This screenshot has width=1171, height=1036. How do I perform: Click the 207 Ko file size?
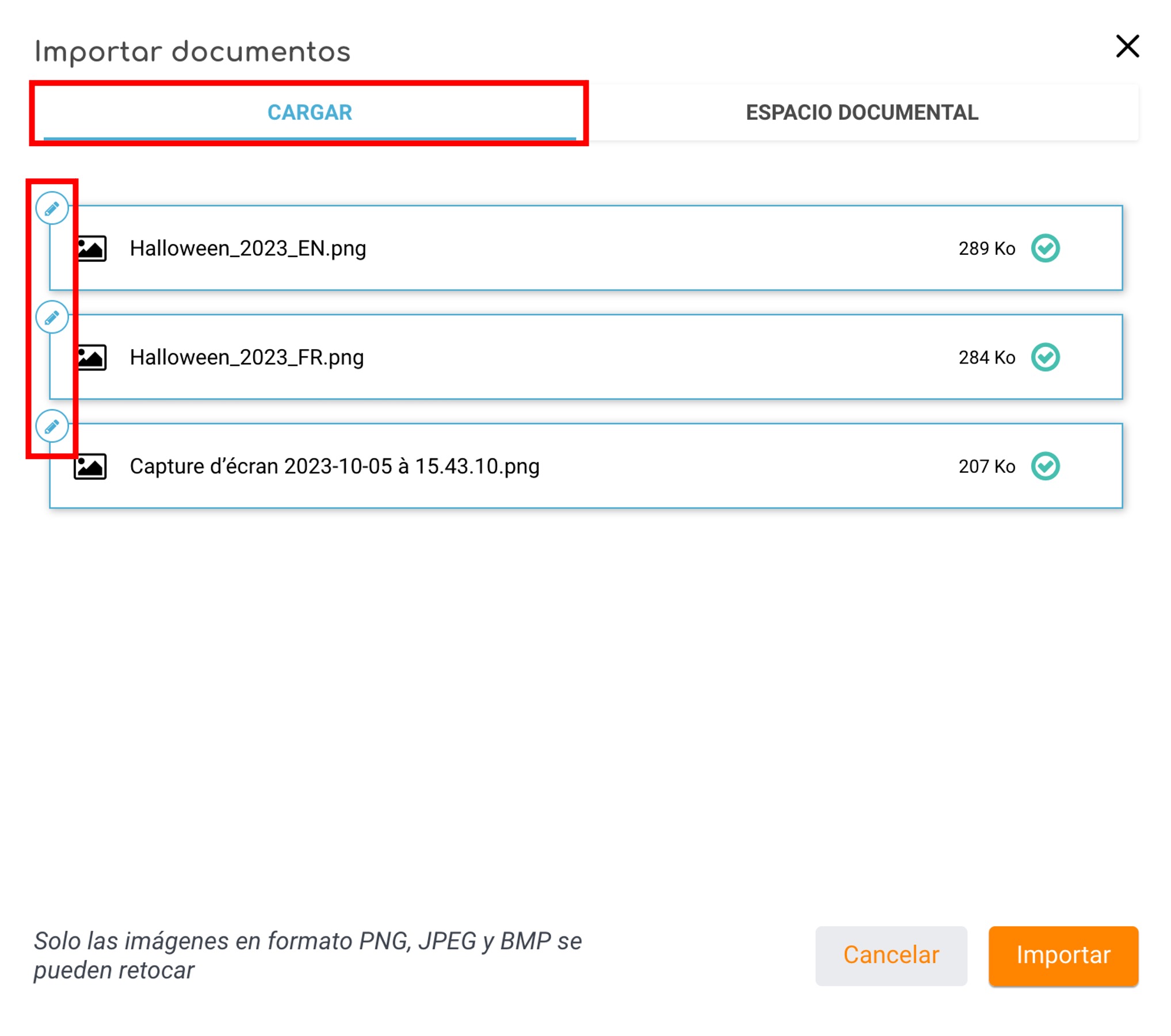[x=986, y=466]
